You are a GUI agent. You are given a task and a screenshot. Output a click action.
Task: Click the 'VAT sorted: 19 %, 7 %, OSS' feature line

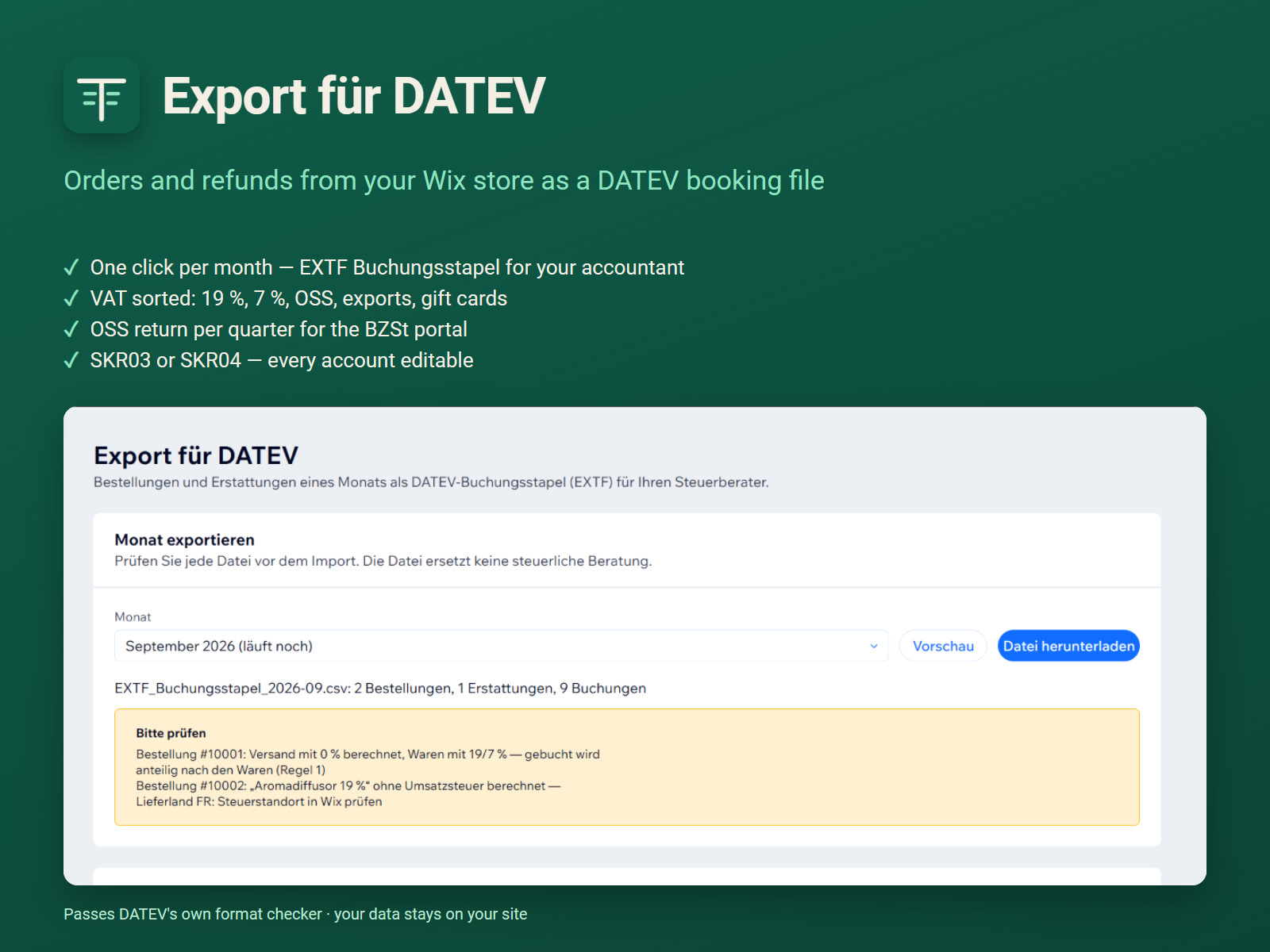(x=298, y=298)
